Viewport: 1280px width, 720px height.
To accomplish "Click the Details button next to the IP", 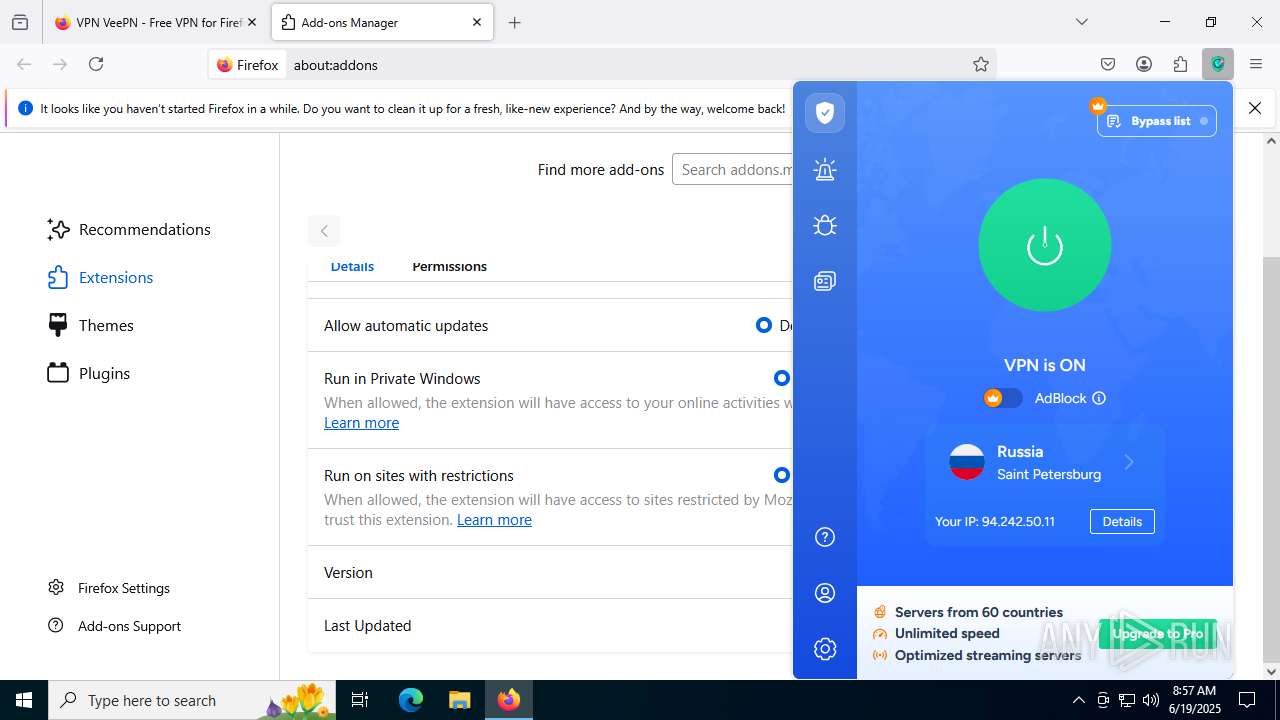I will click(1122, 521).
